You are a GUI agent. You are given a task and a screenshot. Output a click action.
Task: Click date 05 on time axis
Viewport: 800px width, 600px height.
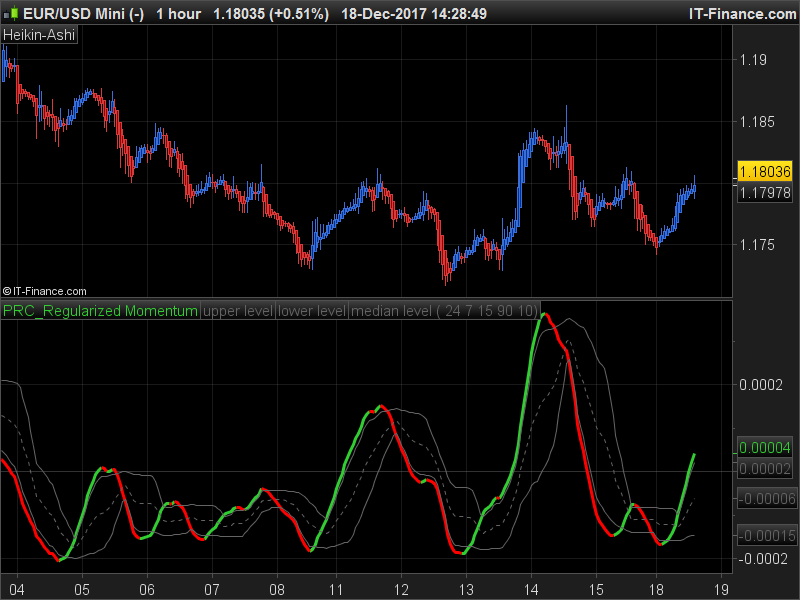point(82,590)
